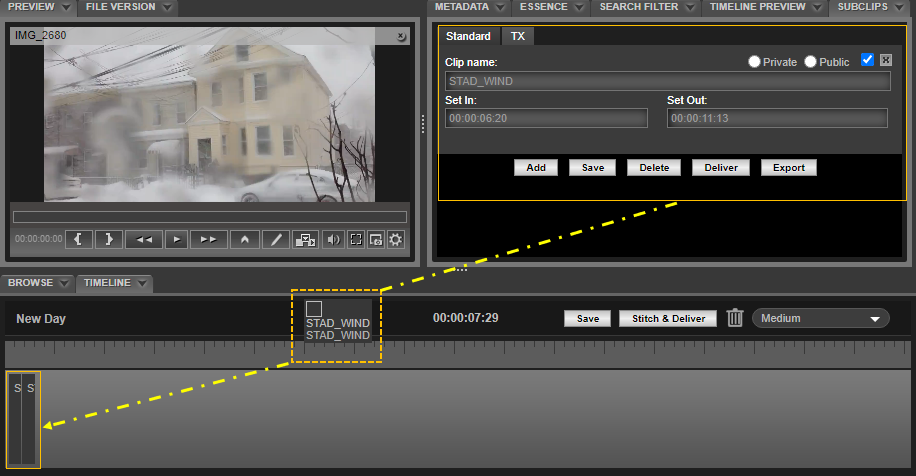Screen dimensions: 916x476
Task: Click the Deliver subclip button
Action: 721,168
